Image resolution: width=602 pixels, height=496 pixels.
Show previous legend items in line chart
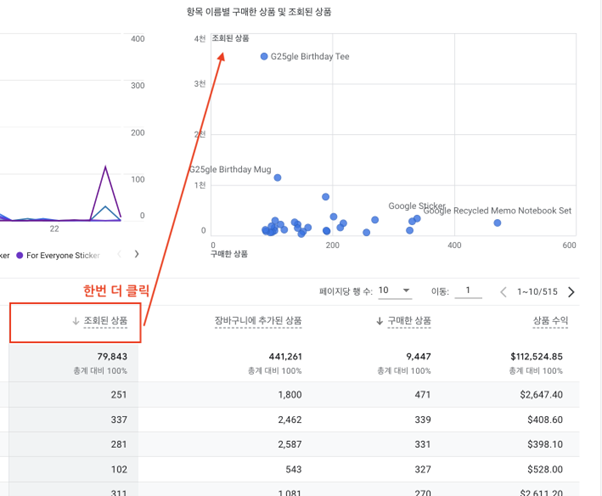coord(119,254)
